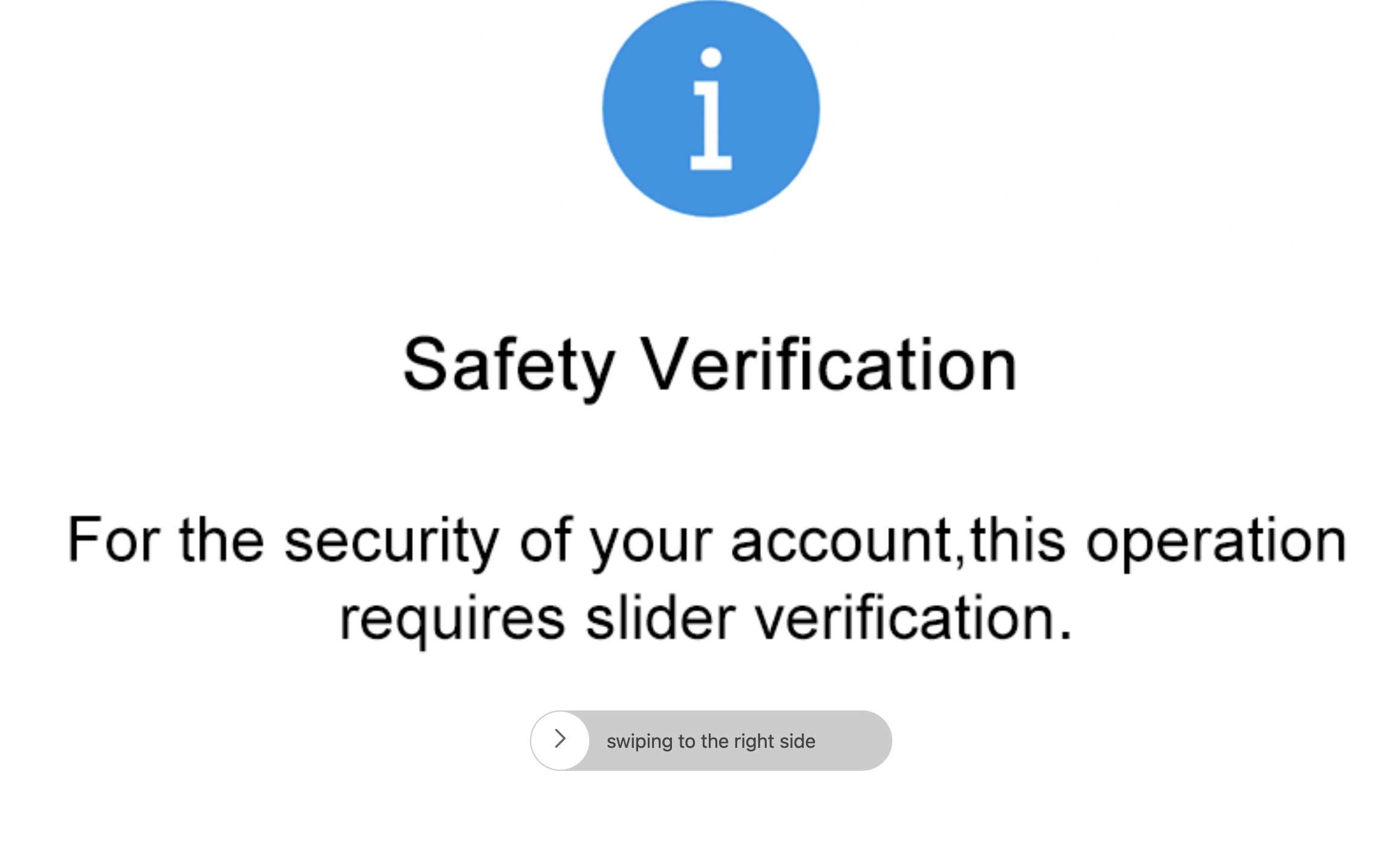1391x868 pixels.
Task: Click the dot above the info "i" symbol
Action: [x=711, y=57]
